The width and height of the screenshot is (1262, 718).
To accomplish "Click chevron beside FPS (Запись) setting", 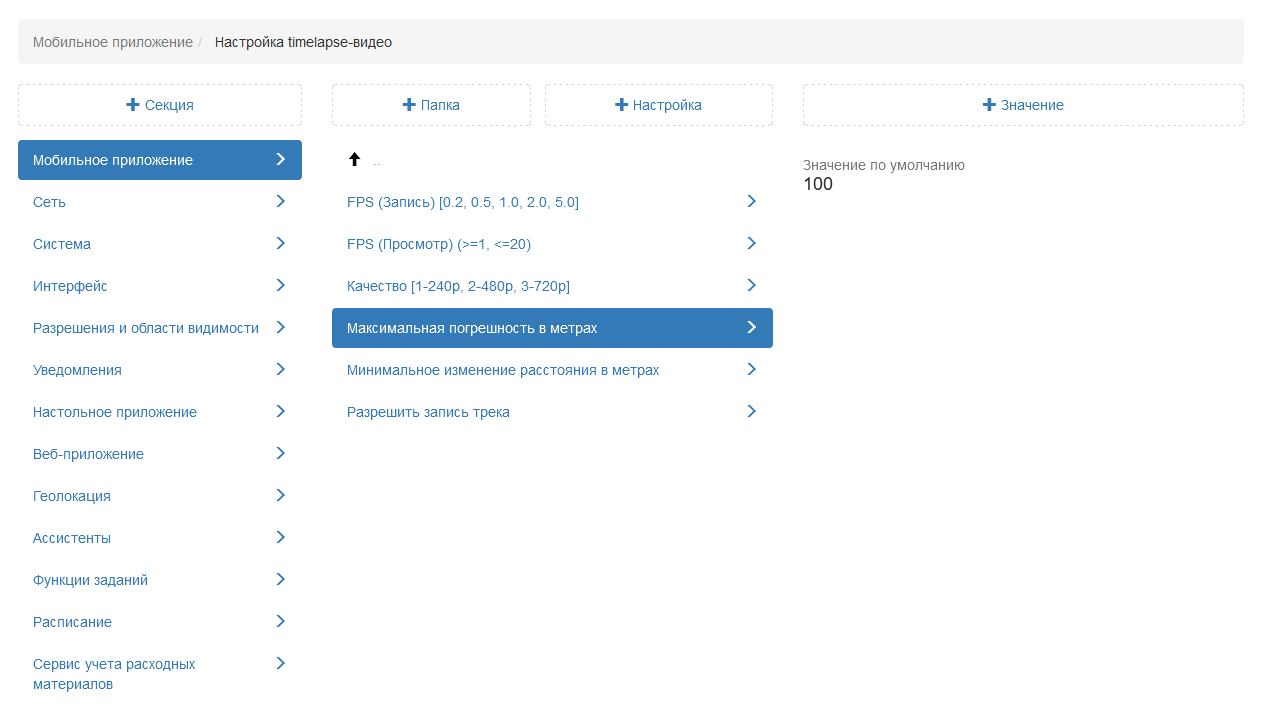I will (751, 202).
